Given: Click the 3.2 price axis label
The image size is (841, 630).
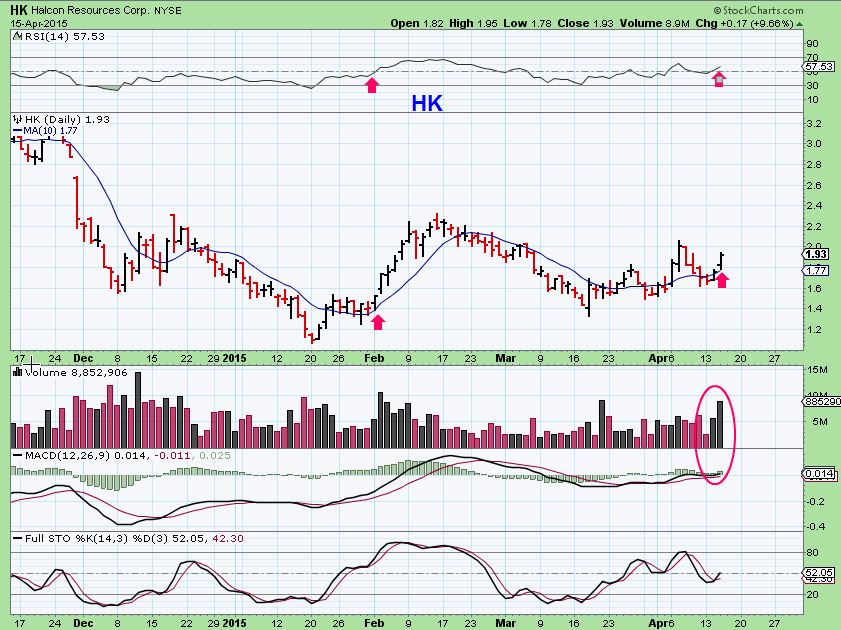Looking at the screenshot, I should coord(814,124).
